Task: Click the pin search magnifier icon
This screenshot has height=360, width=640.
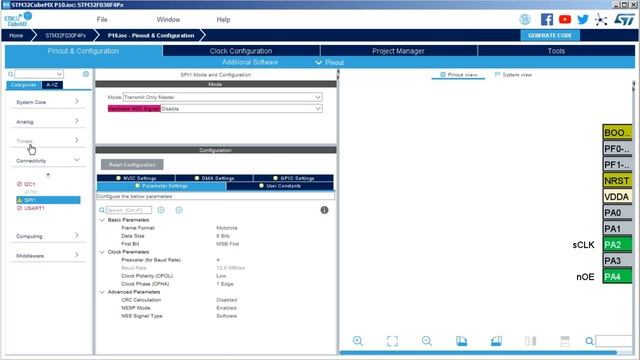Action: pyautogui.click(x=589, y=341)
